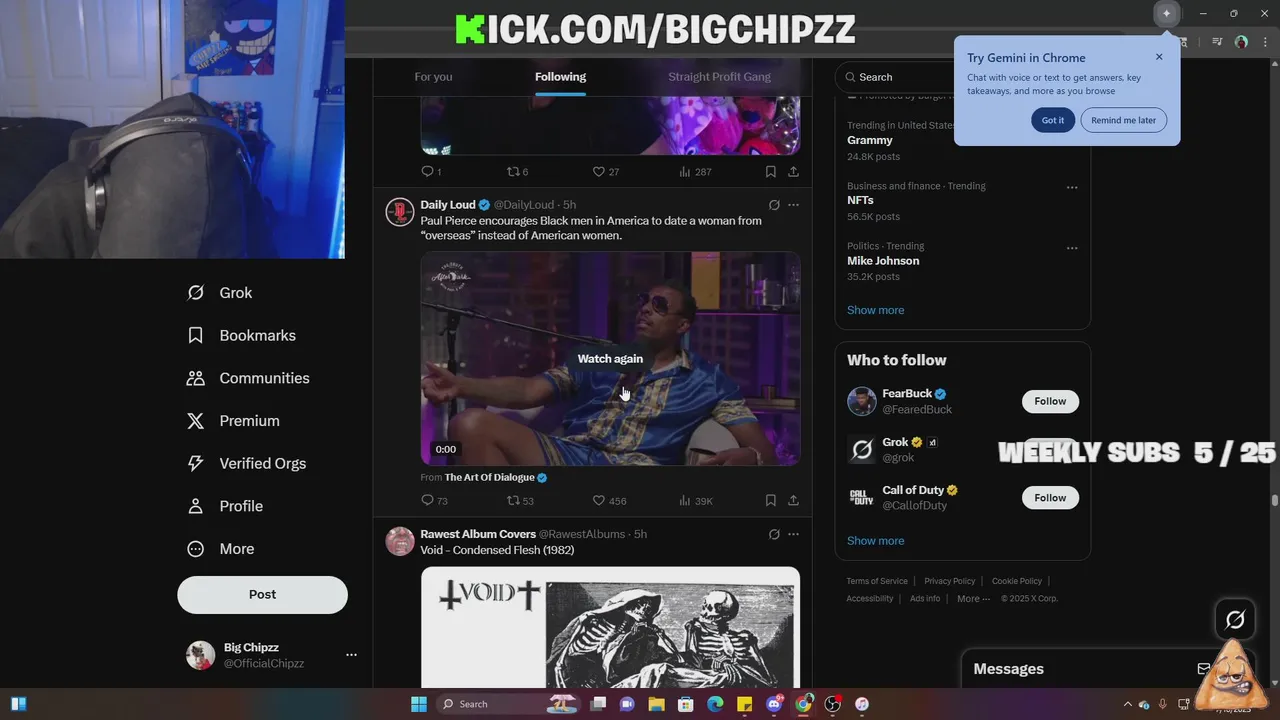Open the Cookie Policy link

click(x=1017, y=581)
